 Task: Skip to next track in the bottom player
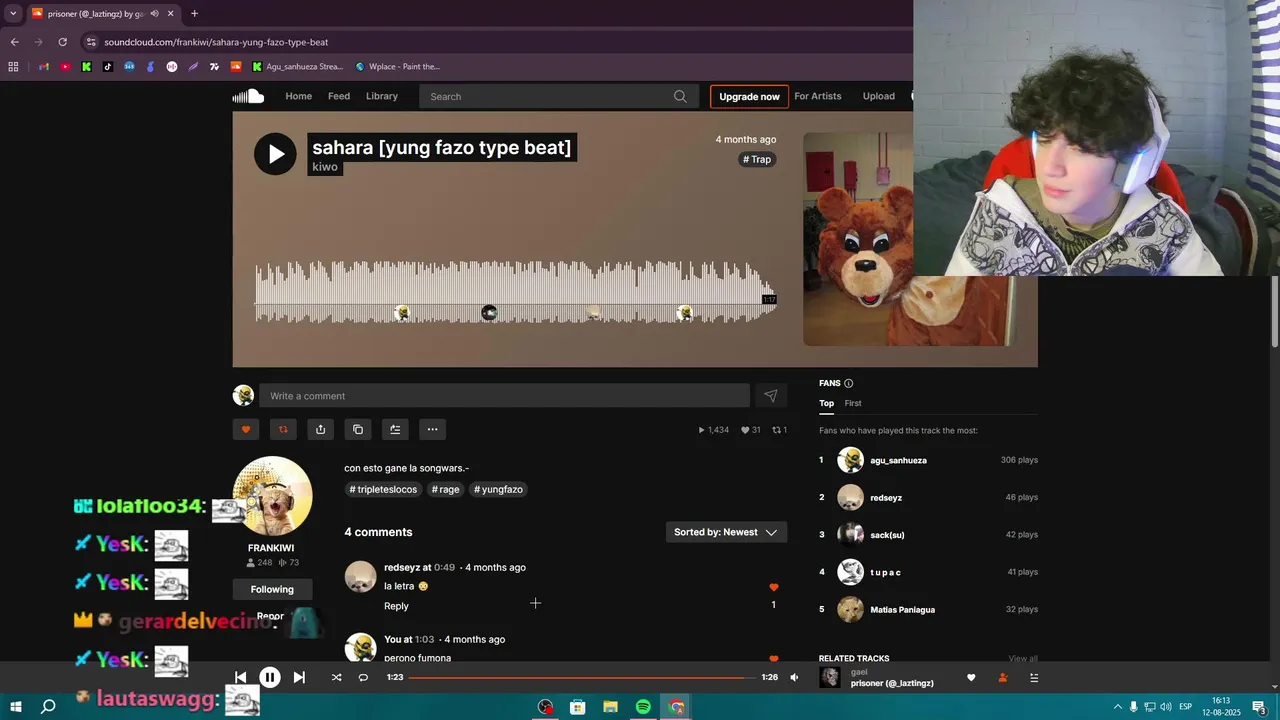point(299,677)
